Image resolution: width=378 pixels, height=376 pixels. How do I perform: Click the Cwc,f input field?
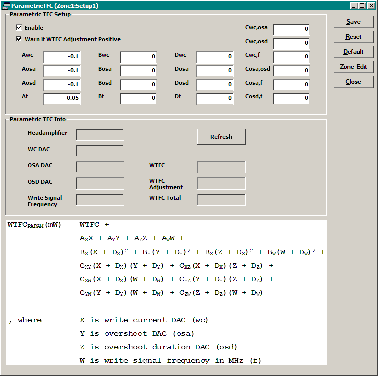coord(291,57)
